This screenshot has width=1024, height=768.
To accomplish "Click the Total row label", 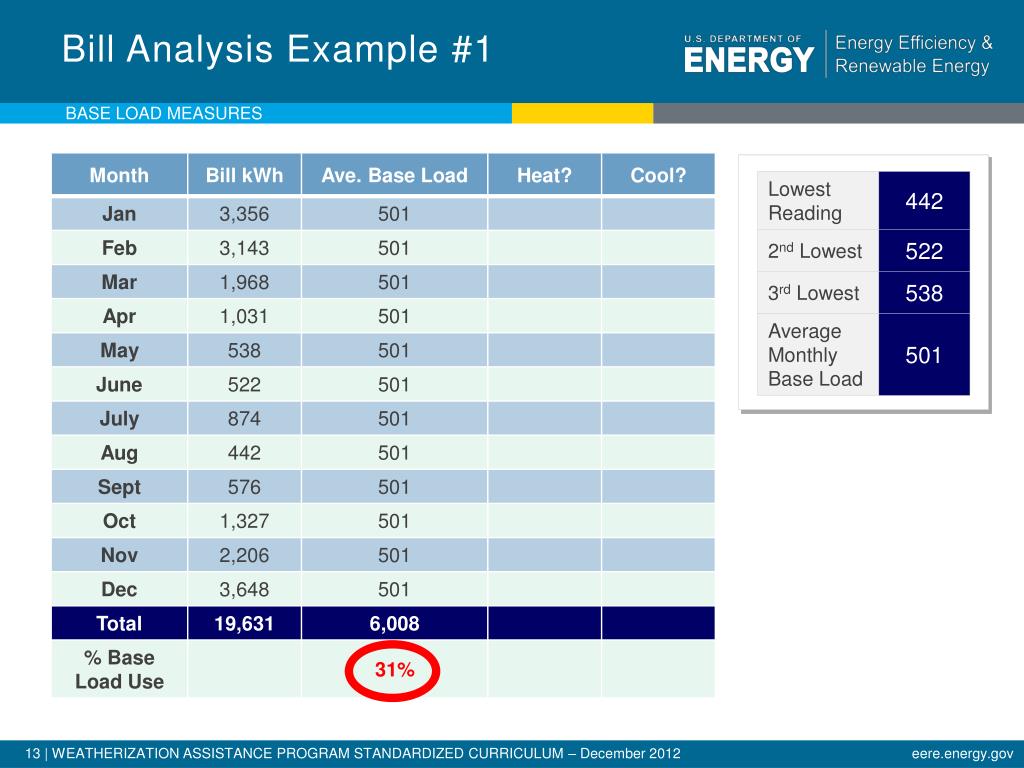I will pyautogui.click(x=119, y=624).
